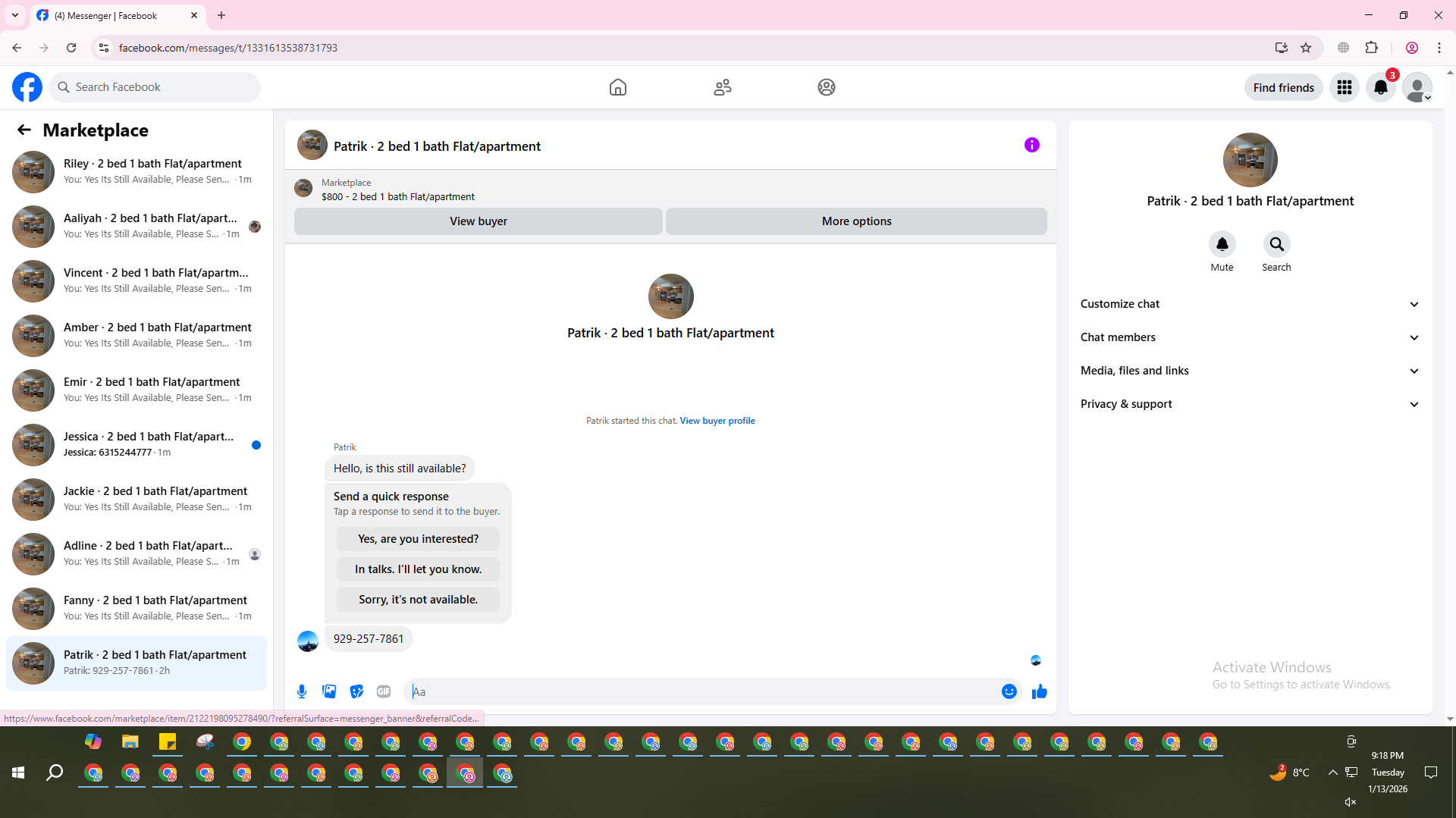Screen dimensions: 1456x818
Task: Send quick response 'In talks. I'll let you know.'
Action: 418,569
